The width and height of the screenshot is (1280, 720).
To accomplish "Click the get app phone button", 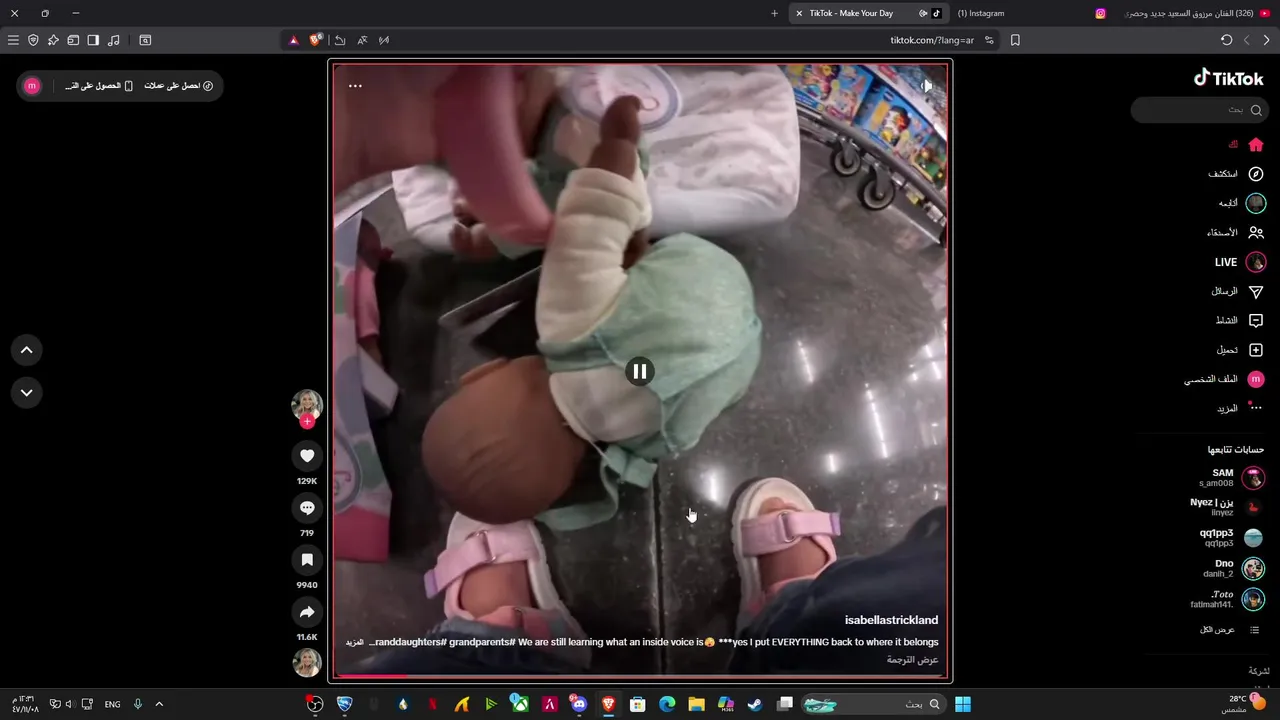I will pos(99,86).
